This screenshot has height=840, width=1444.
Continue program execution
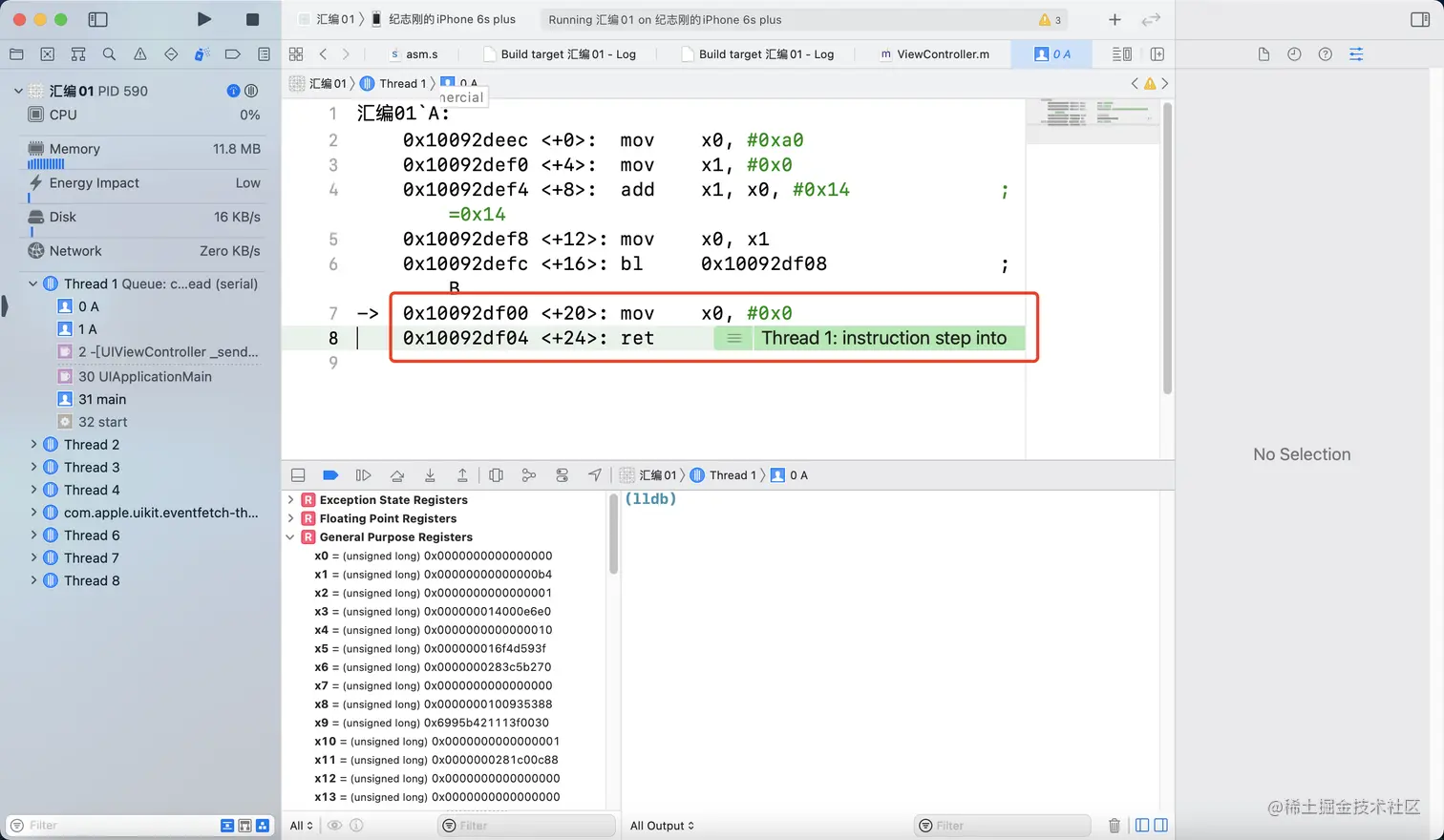pos(363,475)
